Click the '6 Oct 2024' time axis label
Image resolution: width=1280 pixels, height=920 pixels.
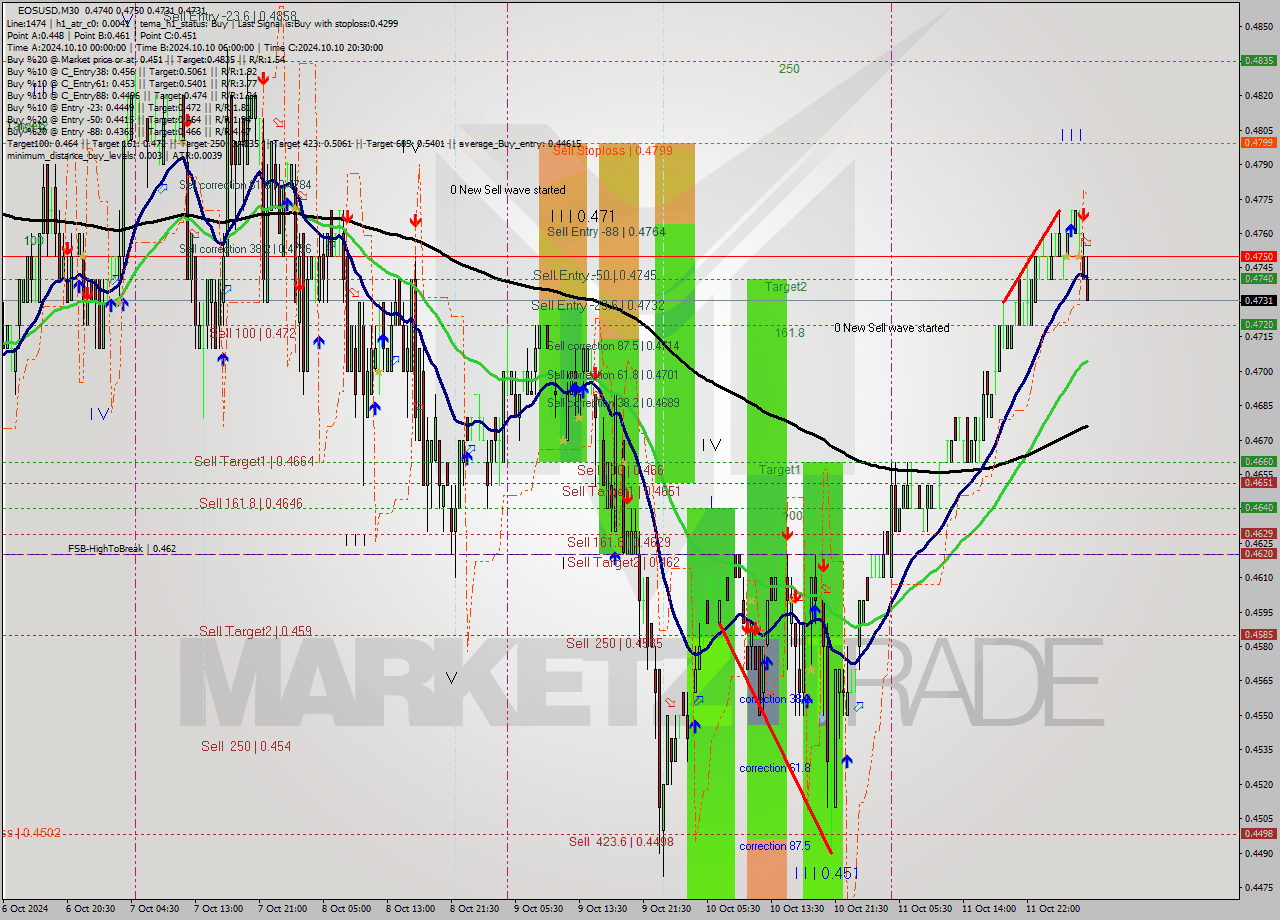(x=25, y=909)
